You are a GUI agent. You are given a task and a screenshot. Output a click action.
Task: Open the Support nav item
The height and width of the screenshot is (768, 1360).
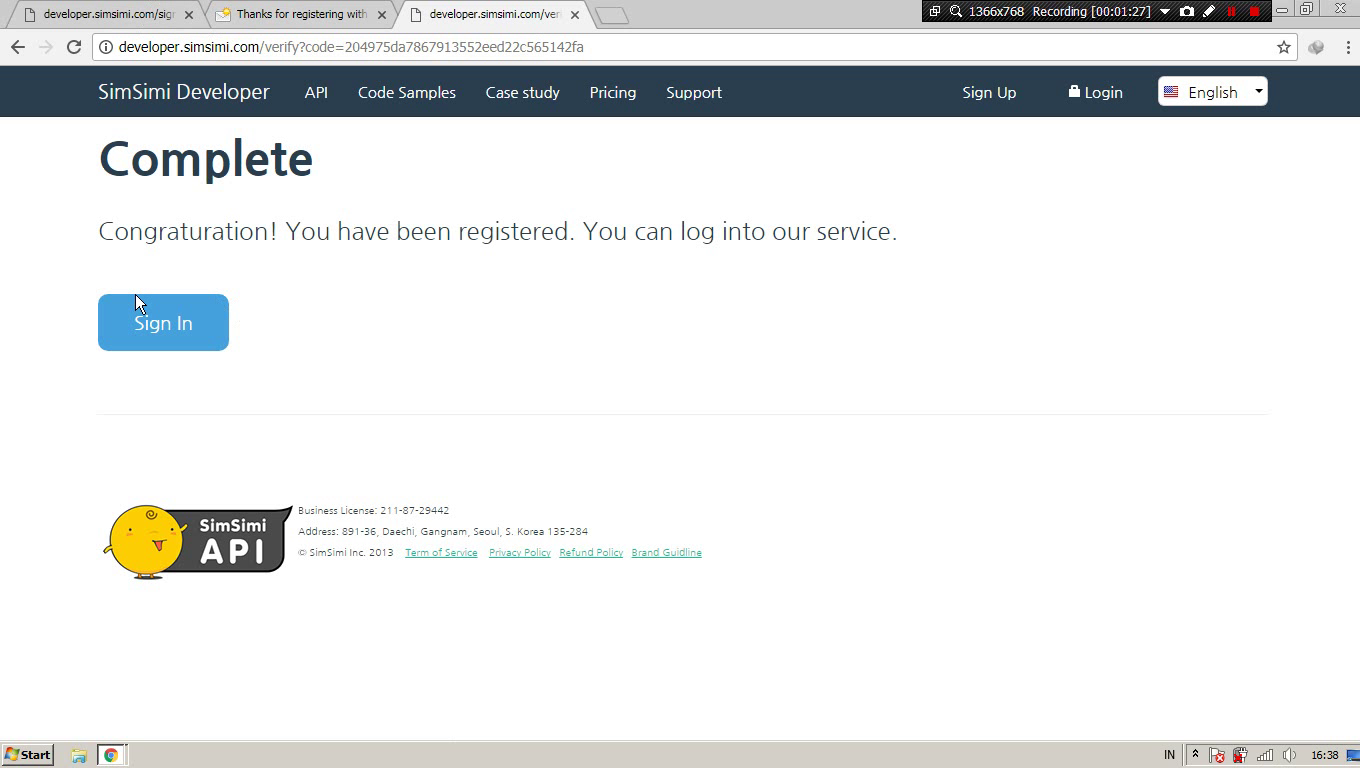(x=694, y=92)
